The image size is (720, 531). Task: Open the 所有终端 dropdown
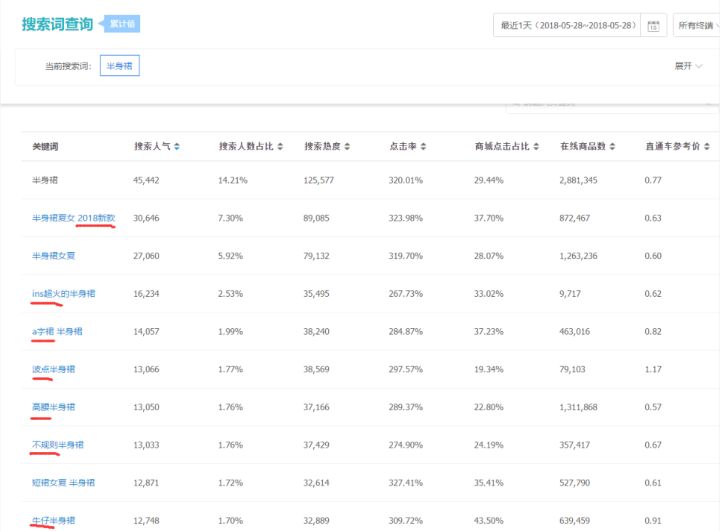coord(697,25)
